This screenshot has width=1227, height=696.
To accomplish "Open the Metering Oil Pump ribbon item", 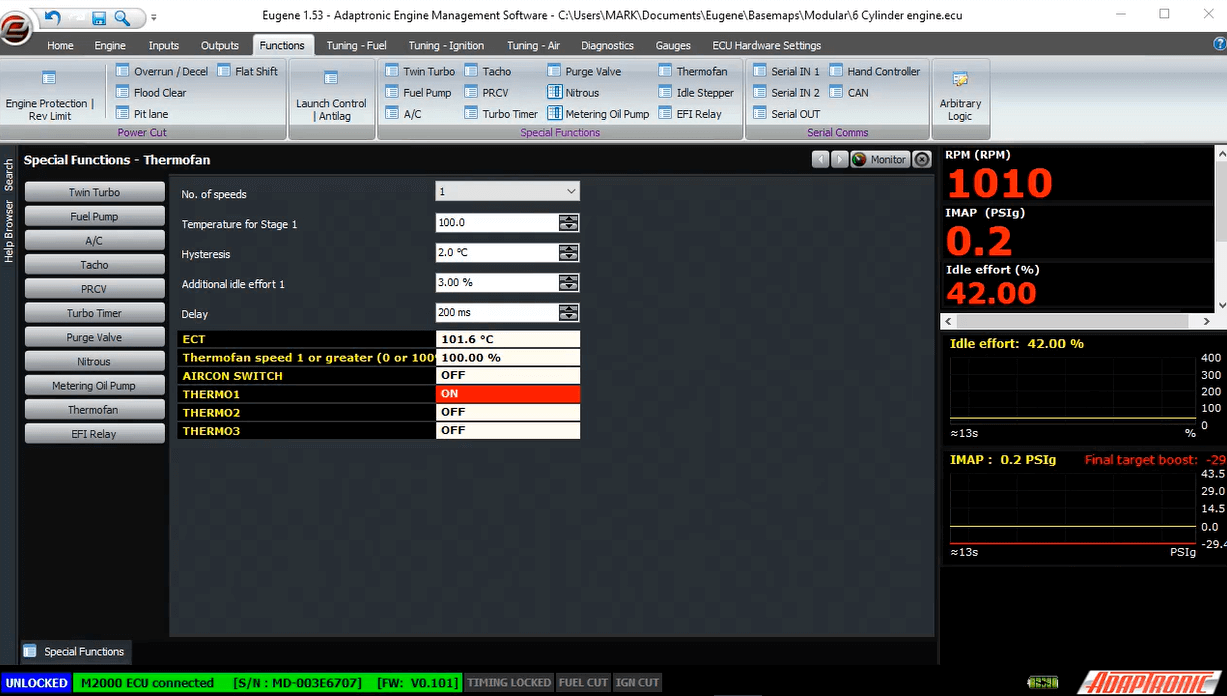I will point(598,114).
